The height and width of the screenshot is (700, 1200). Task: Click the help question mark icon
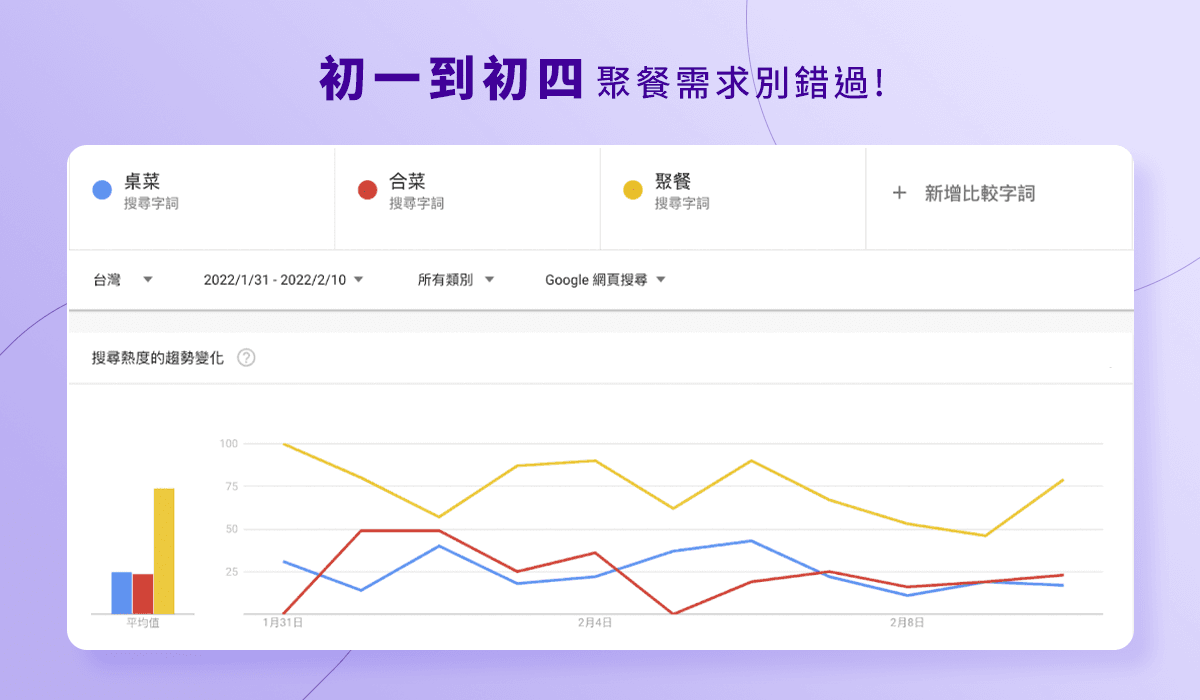246,358
